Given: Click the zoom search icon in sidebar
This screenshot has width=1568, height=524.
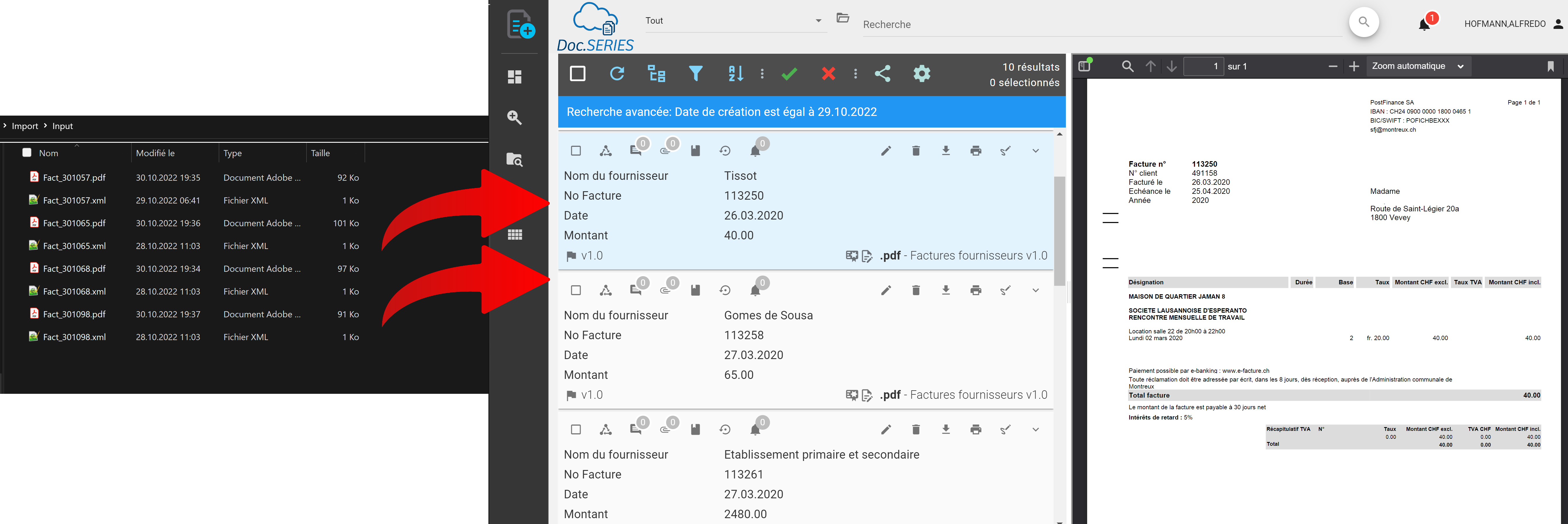Looking at the screenshot, I should coord(515,118).
